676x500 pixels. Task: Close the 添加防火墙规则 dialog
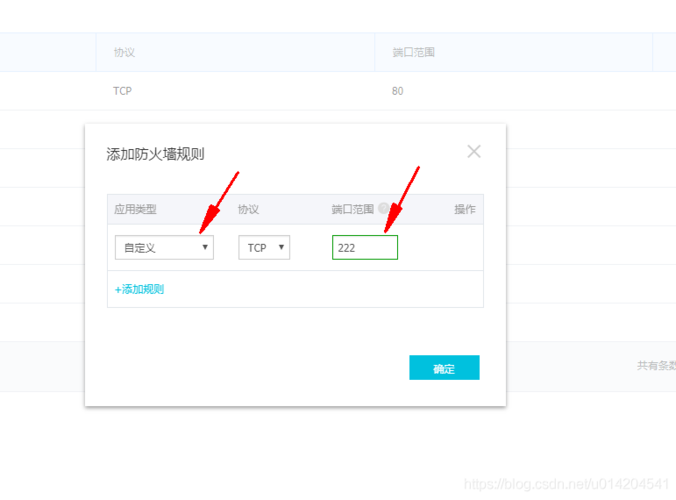pos(474,152)
